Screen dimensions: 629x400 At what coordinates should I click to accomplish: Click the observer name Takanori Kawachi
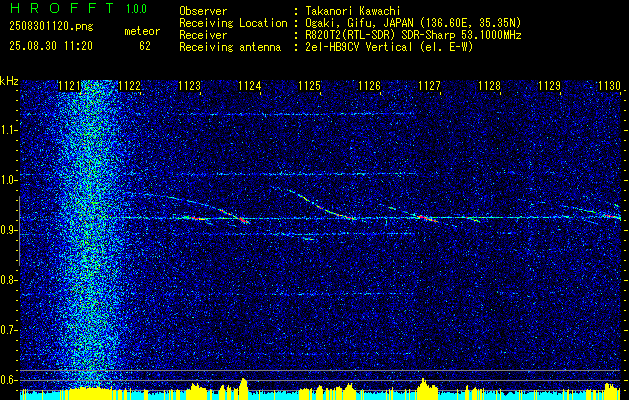pos(353,11)
